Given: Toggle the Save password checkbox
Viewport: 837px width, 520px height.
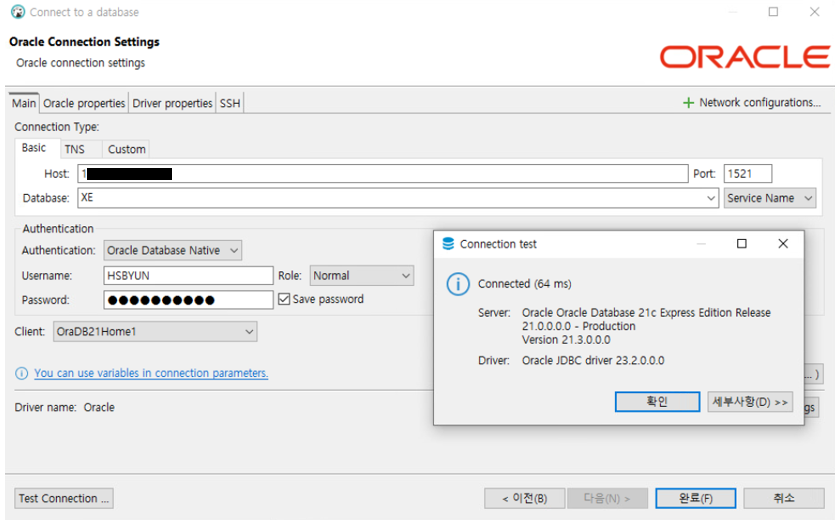Looking at the screenshot, I should 284,299.
